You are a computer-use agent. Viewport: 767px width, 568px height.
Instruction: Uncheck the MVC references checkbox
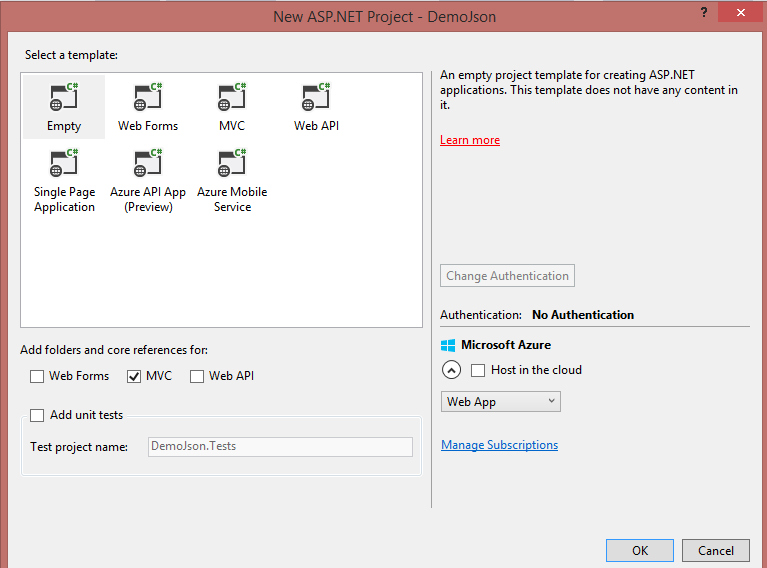134,376
